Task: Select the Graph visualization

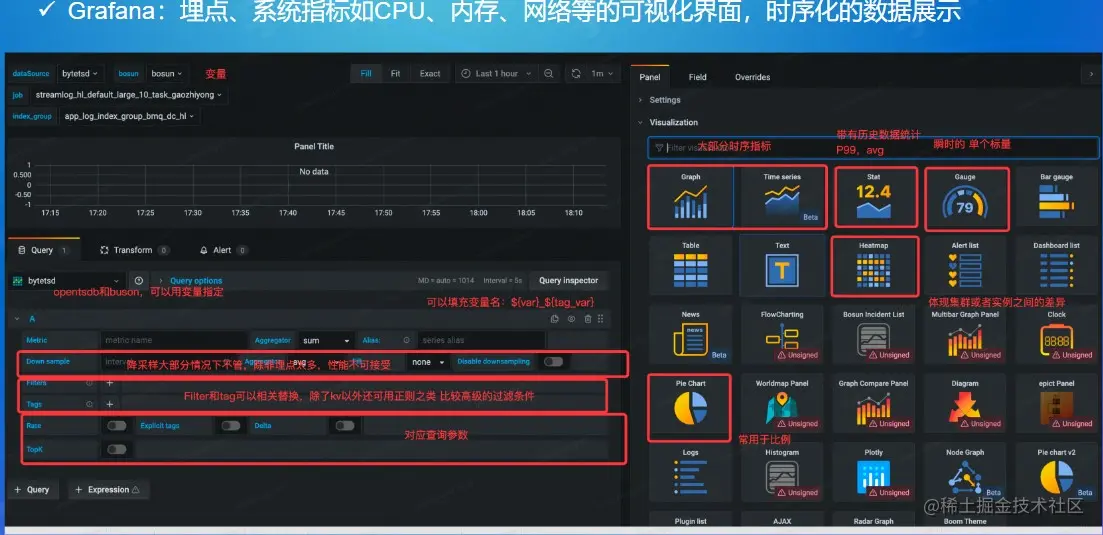Action: (x=691, y=197)
